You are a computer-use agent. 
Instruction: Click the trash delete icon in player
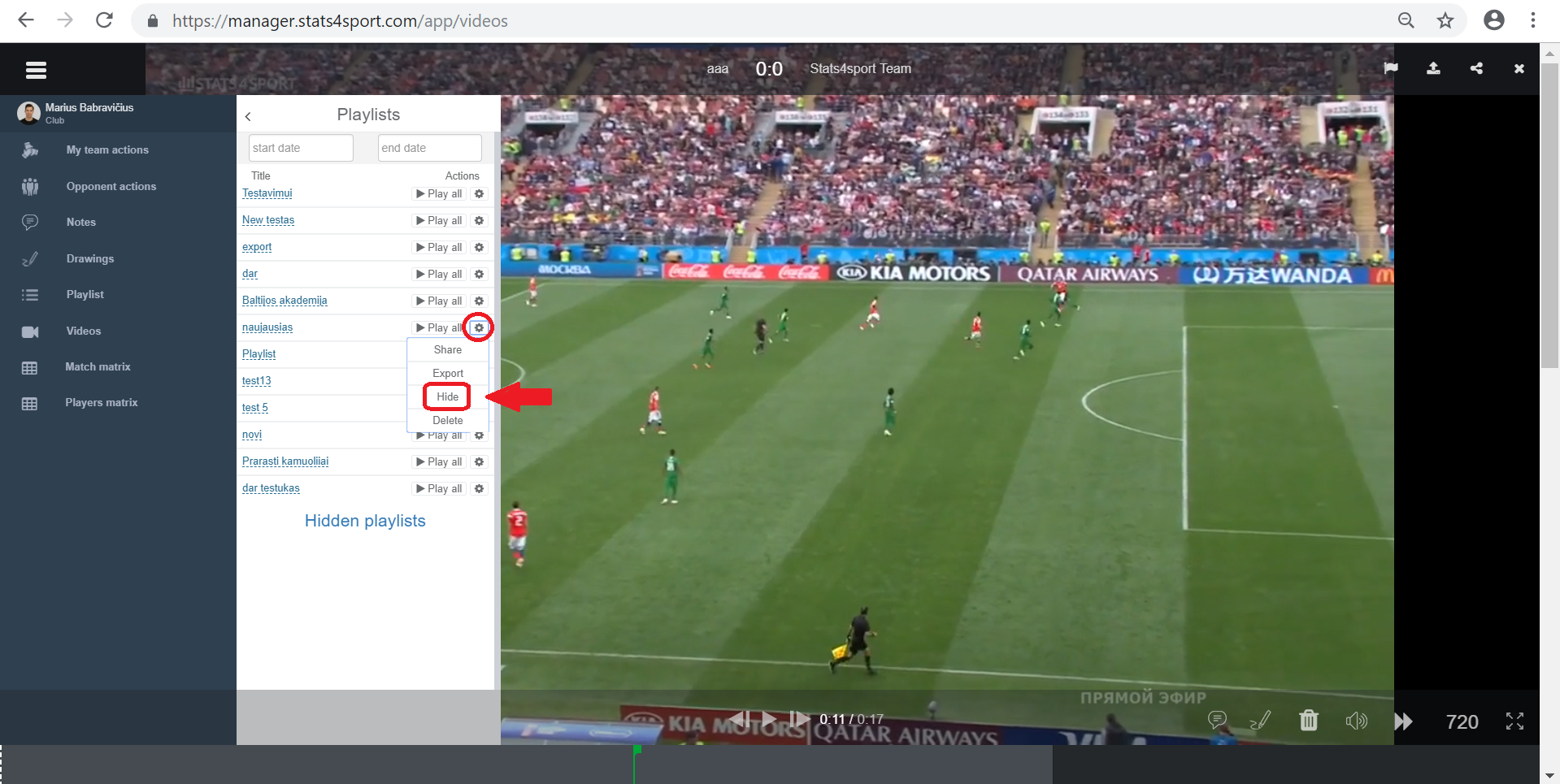pos(1308,720)
